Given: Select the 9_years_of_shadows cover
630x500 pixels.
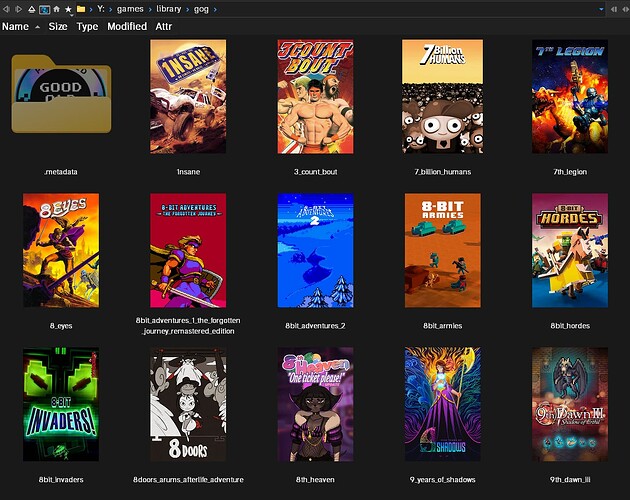Looking at the screenshot, I should [x=442, y=405].
